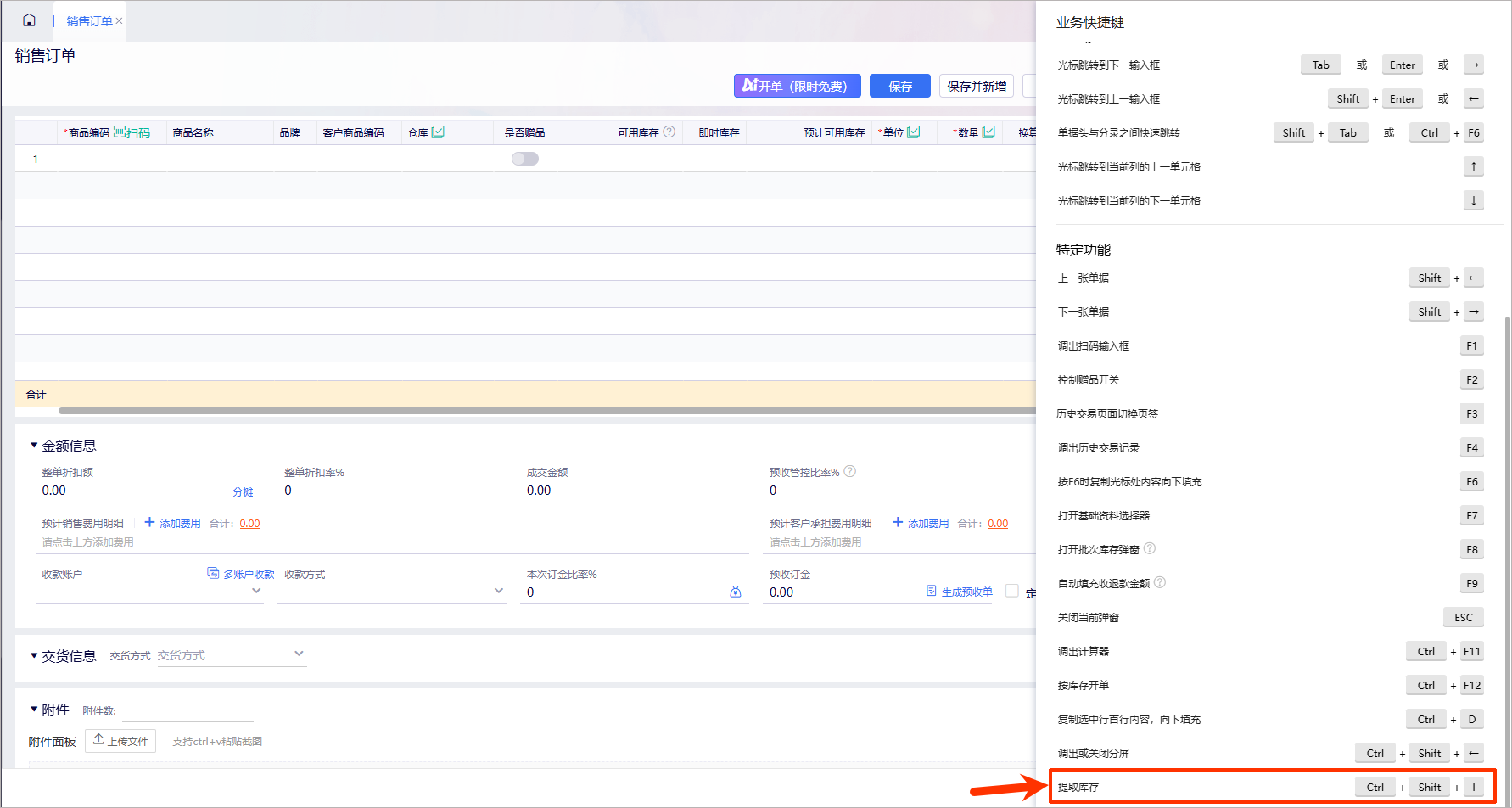The image size is (1512, 808).
Task: Click F12 key in 按库存开单 row
Action: coord(1472,685)
